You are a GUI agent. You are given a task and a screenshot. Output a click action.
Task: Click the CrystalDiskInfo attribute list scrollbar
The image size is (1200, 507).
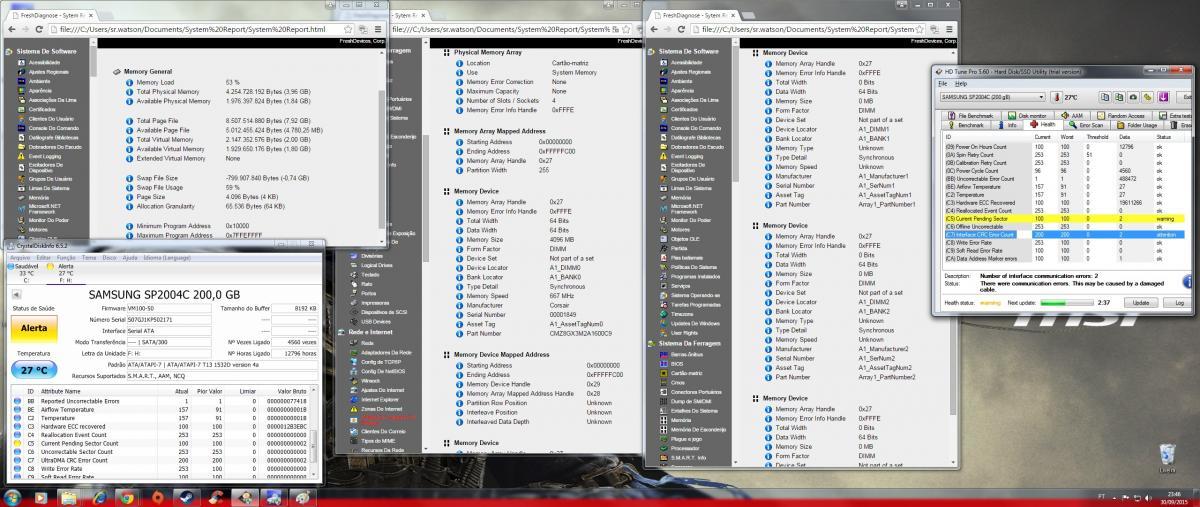(x=314, y=445)
